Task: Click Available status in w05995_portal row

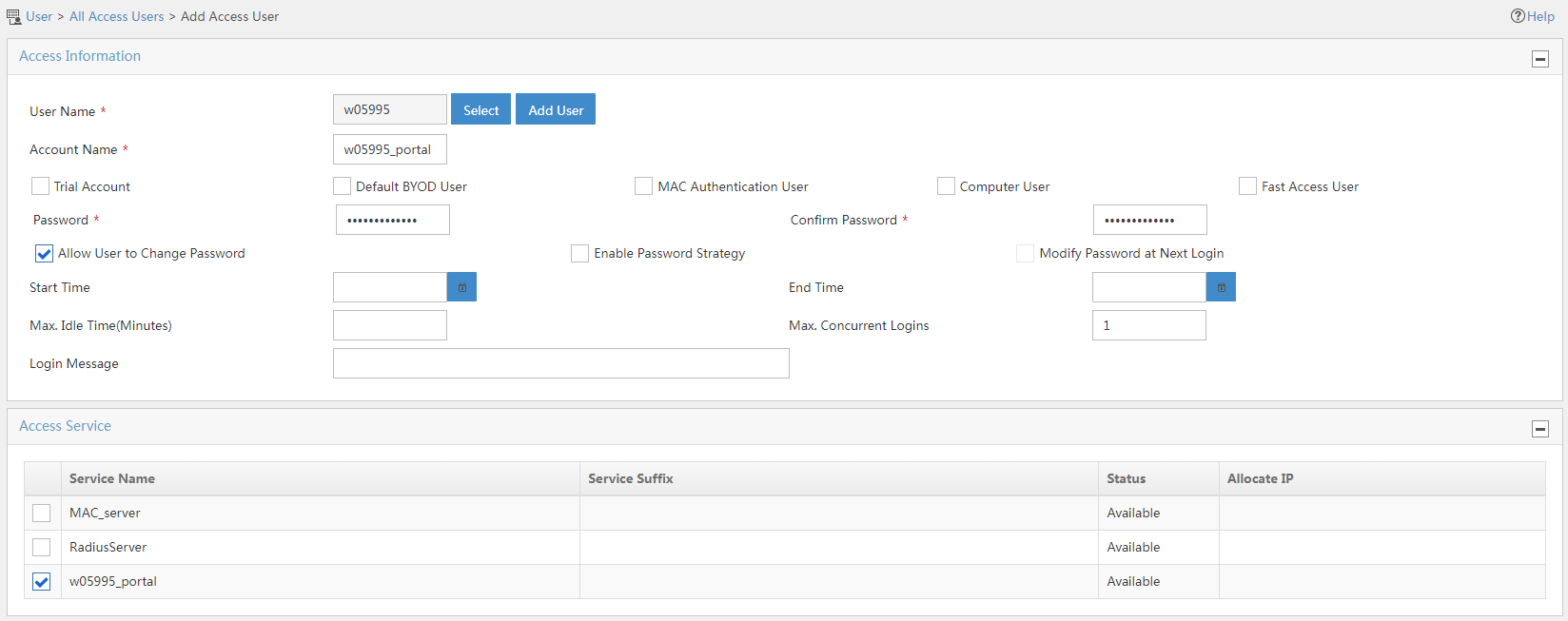Action: tap(1134, 581)
